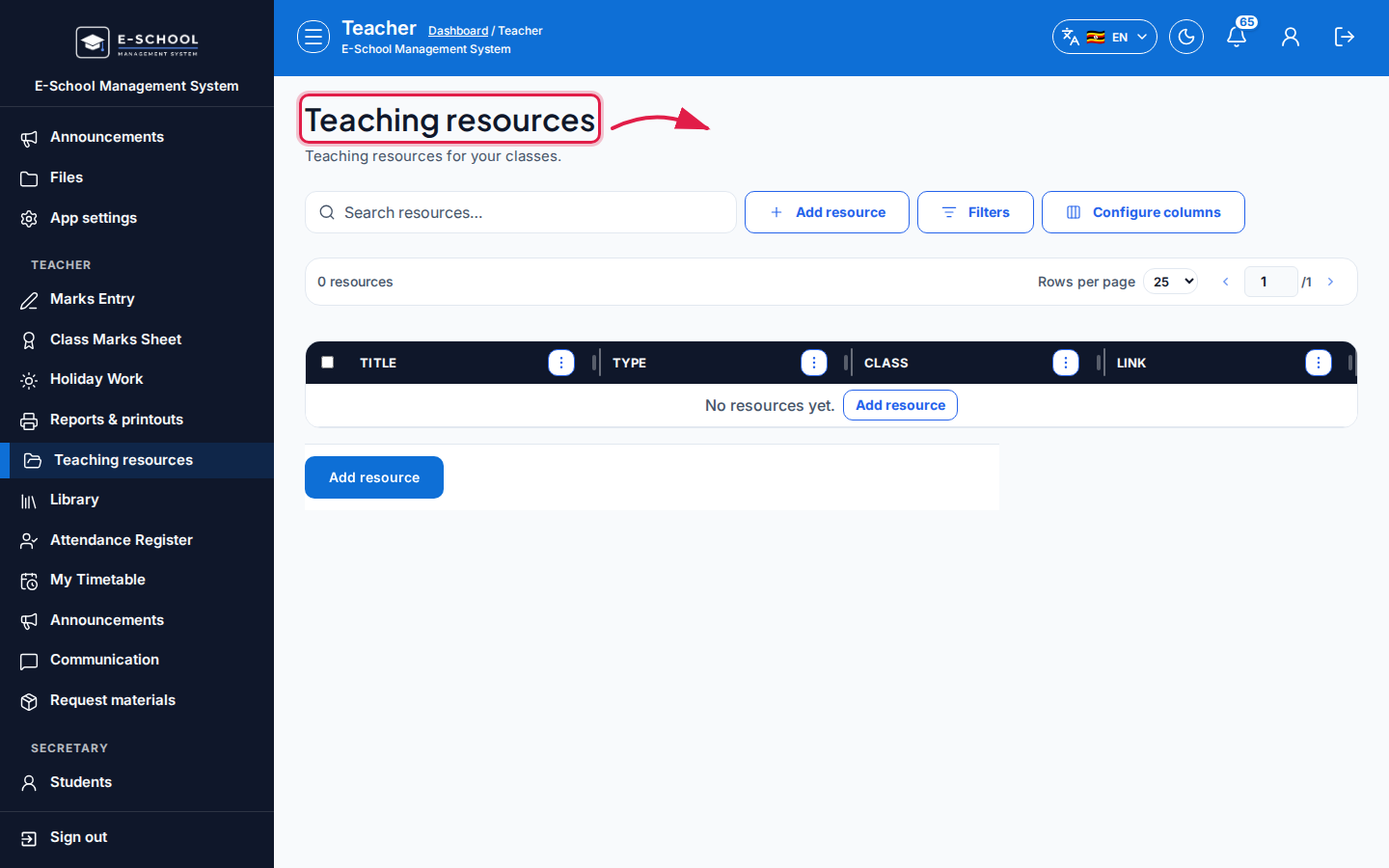
Task: Open the user profile icon
Action: click(1291, 37)
